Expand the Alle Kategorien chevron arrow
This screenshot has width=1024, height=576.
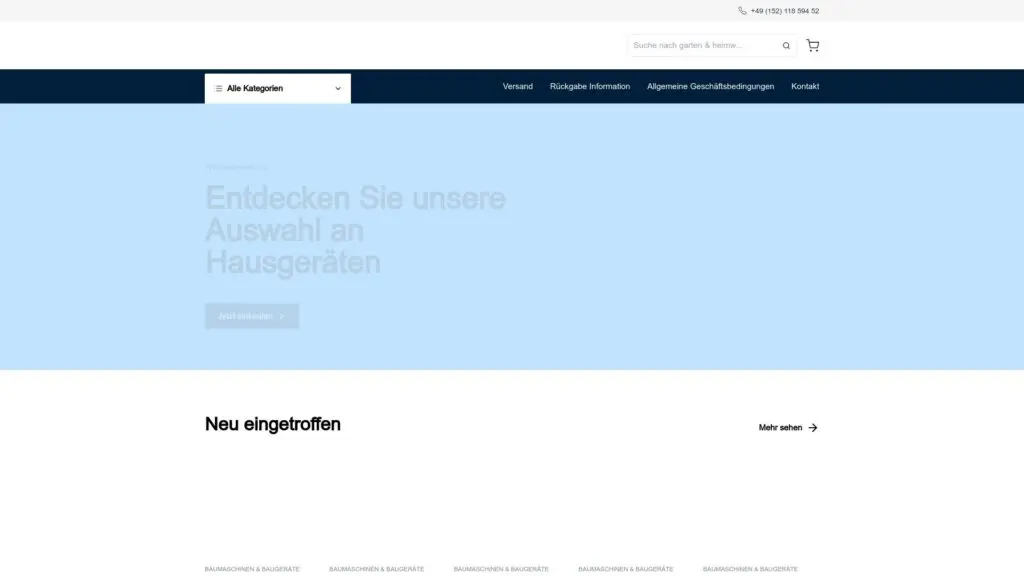[x=338, y=88]
